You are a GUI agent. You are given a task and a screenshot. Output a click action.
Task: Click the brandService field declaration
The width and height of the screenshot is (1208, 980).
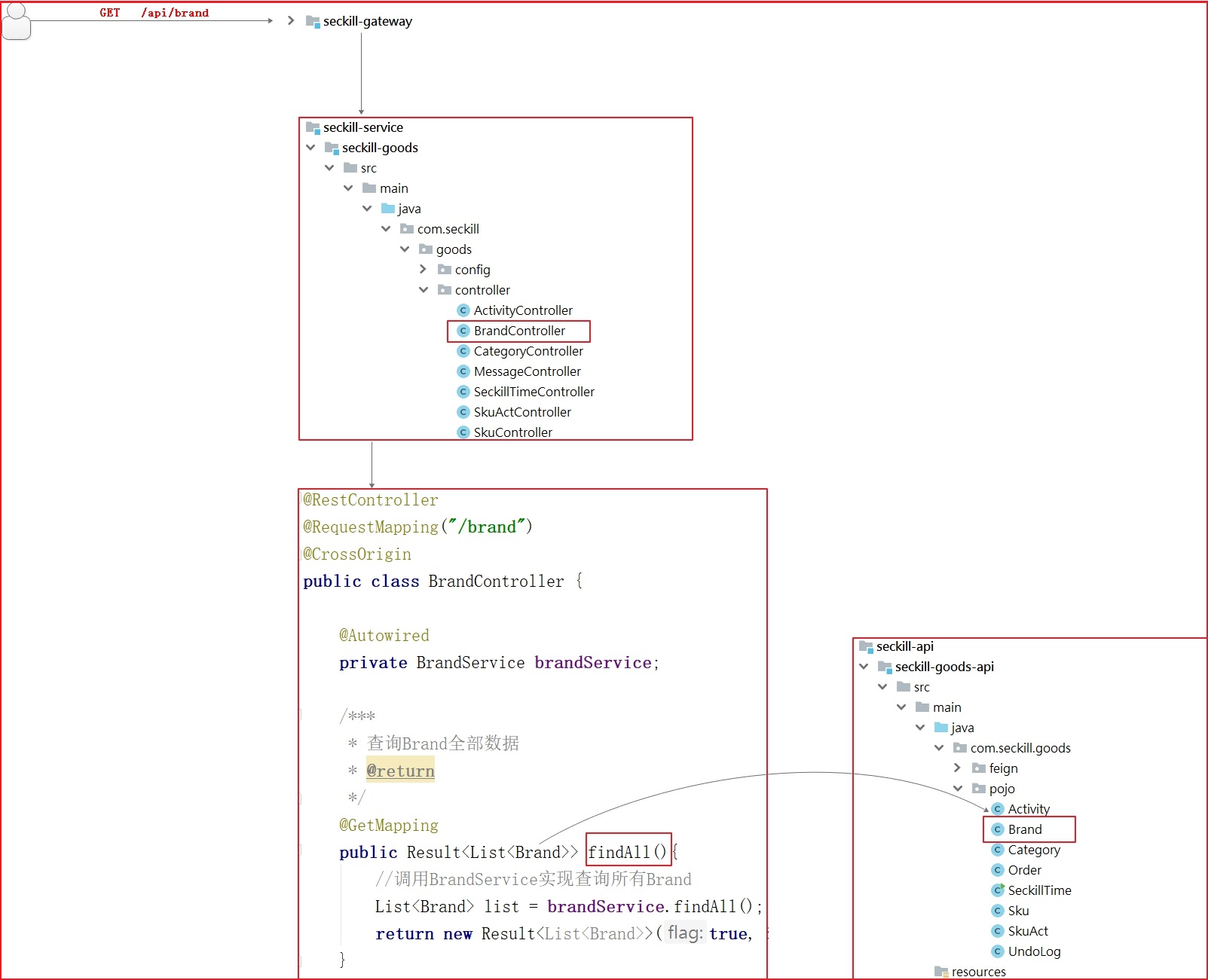[x=592, y=662]
